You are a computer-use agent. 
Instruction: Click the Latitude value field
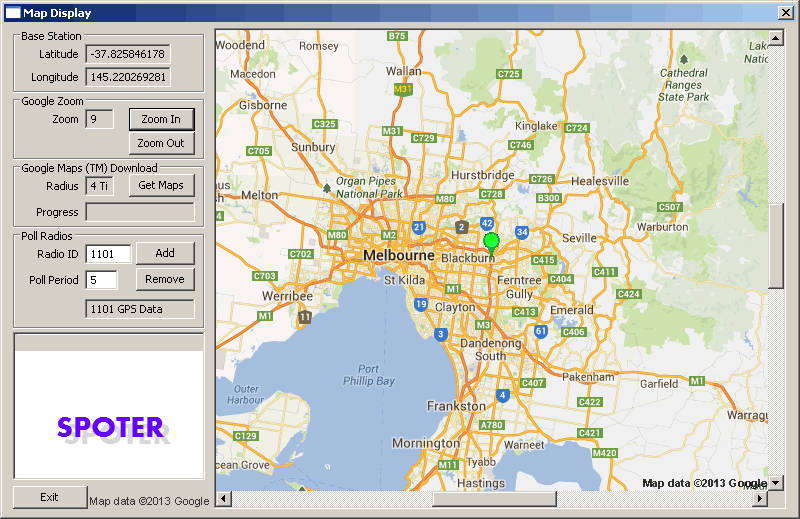(x=127, y=54)
